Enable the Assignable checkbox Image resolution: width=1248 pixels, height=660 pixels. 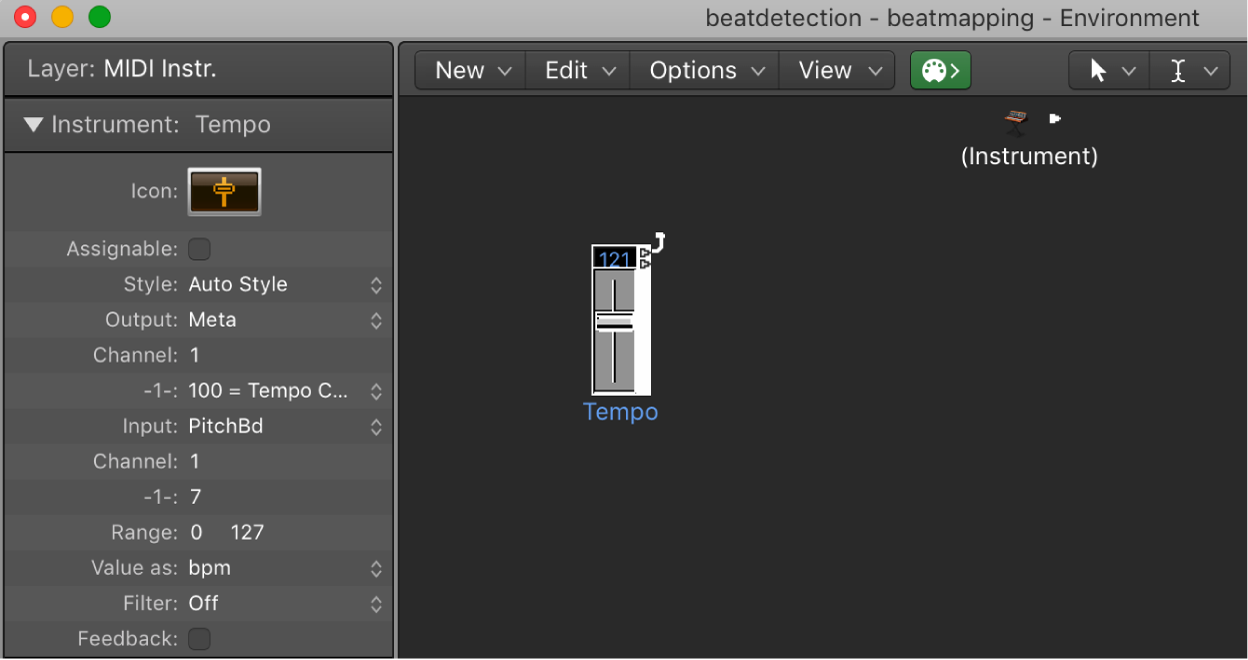[200, 249]
